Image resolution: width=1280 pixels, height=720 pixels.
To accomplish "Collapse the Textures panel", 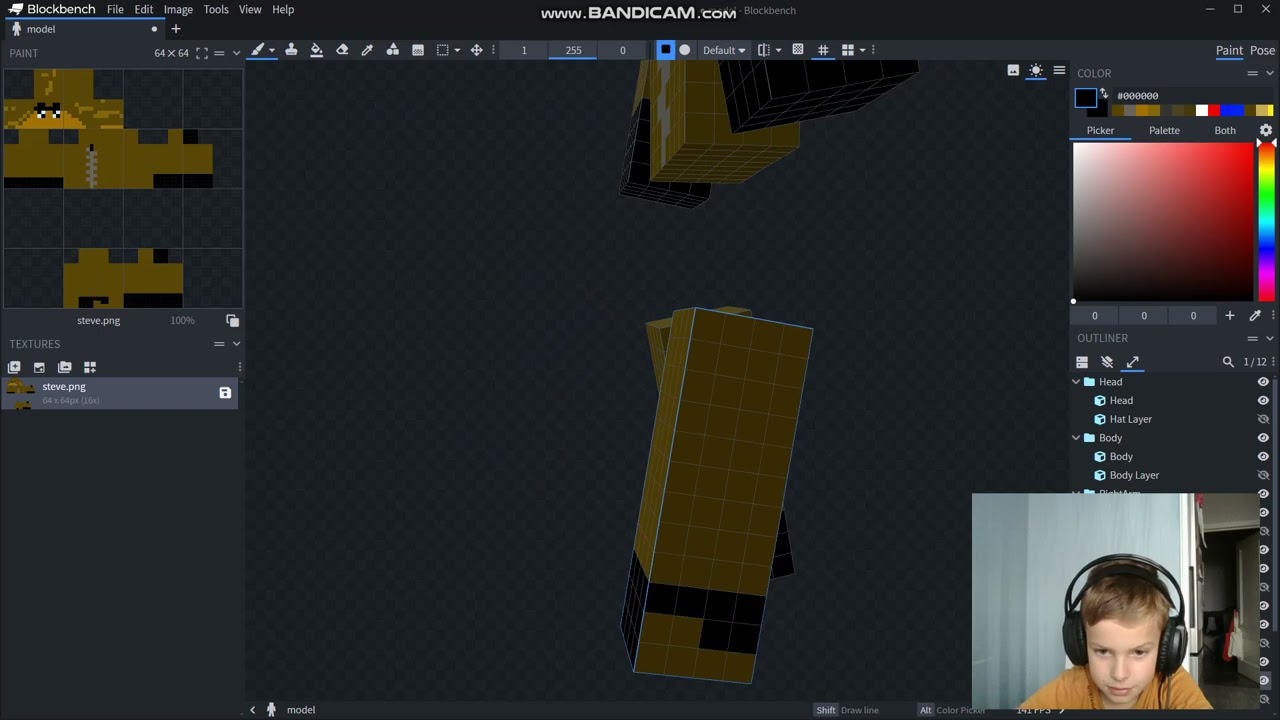I will 236,344.
